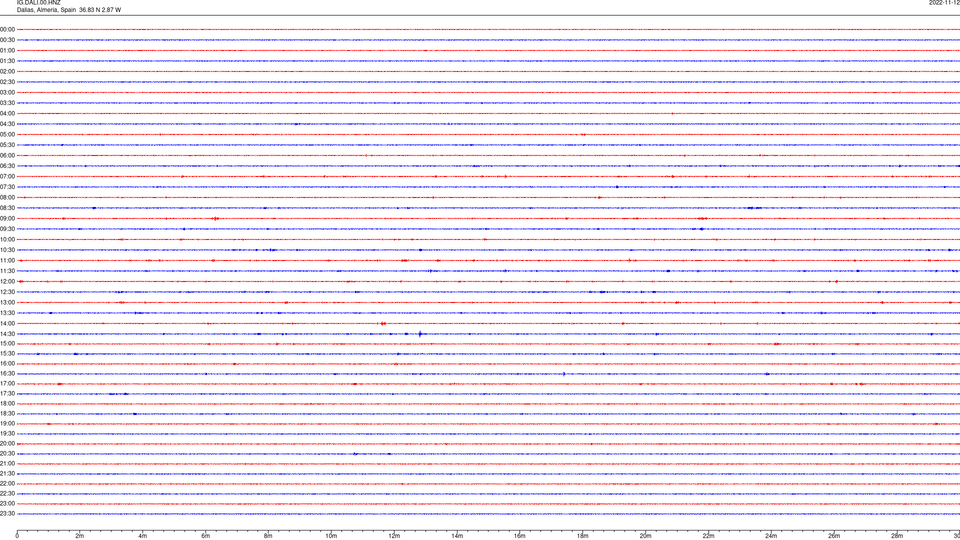
Task: Pick the 10:30 trace time label
Action: point(7,250)
